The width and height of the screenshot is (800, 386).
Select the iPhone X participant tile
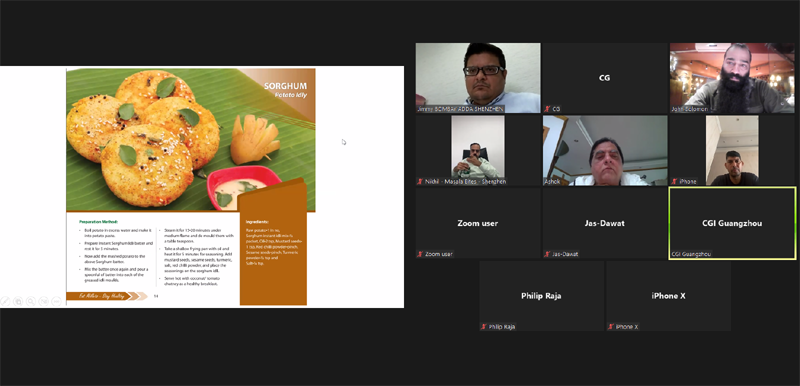[x=668, y=296]
